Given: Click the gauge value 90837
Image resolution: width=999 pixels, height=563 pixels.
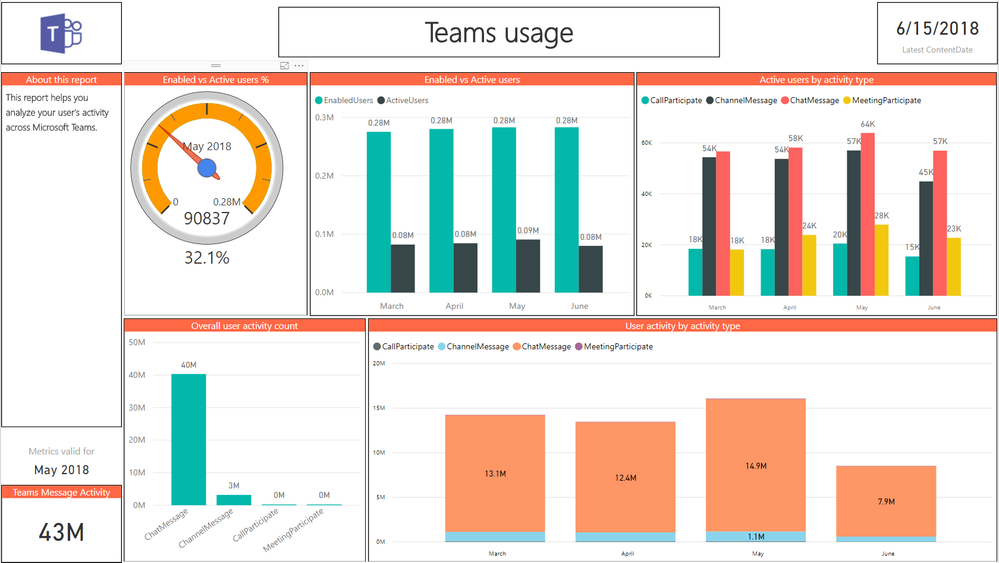Looking at the screenshot, I should coord(206,218).
